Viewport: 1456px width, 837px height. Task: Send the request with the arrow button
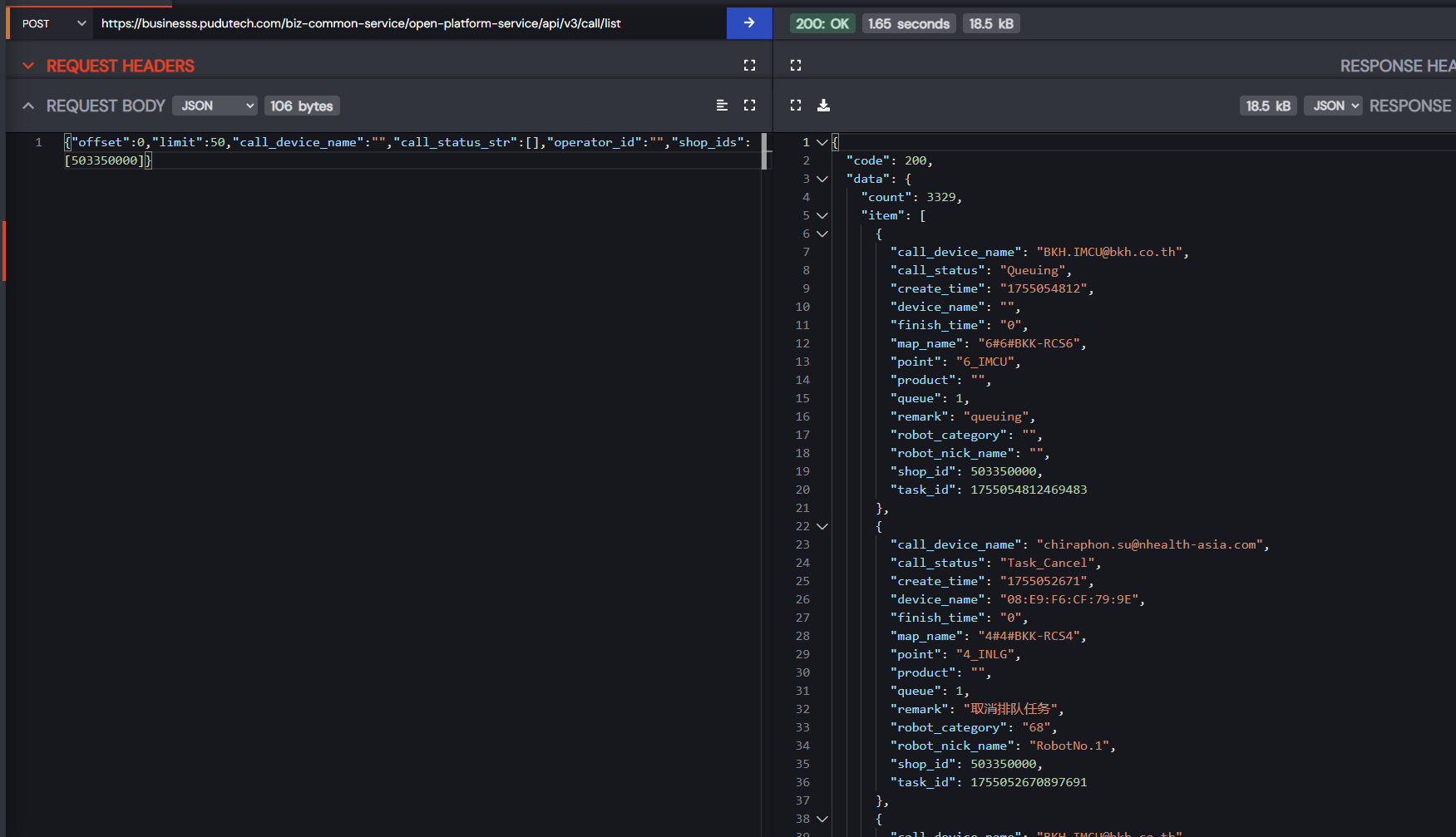(748, 23)
